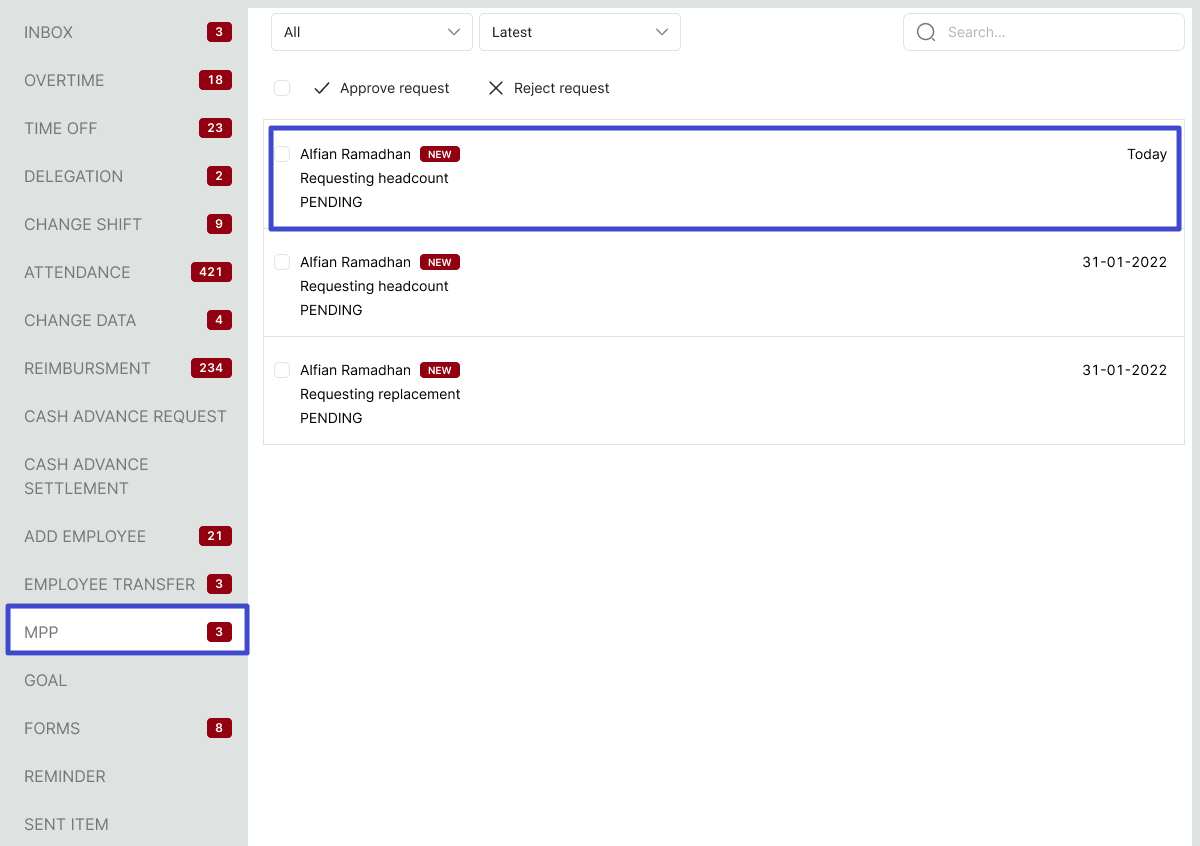Screen dimensions: 1200x846
Task: Click the X icon for Reject request
Action: 496,88
